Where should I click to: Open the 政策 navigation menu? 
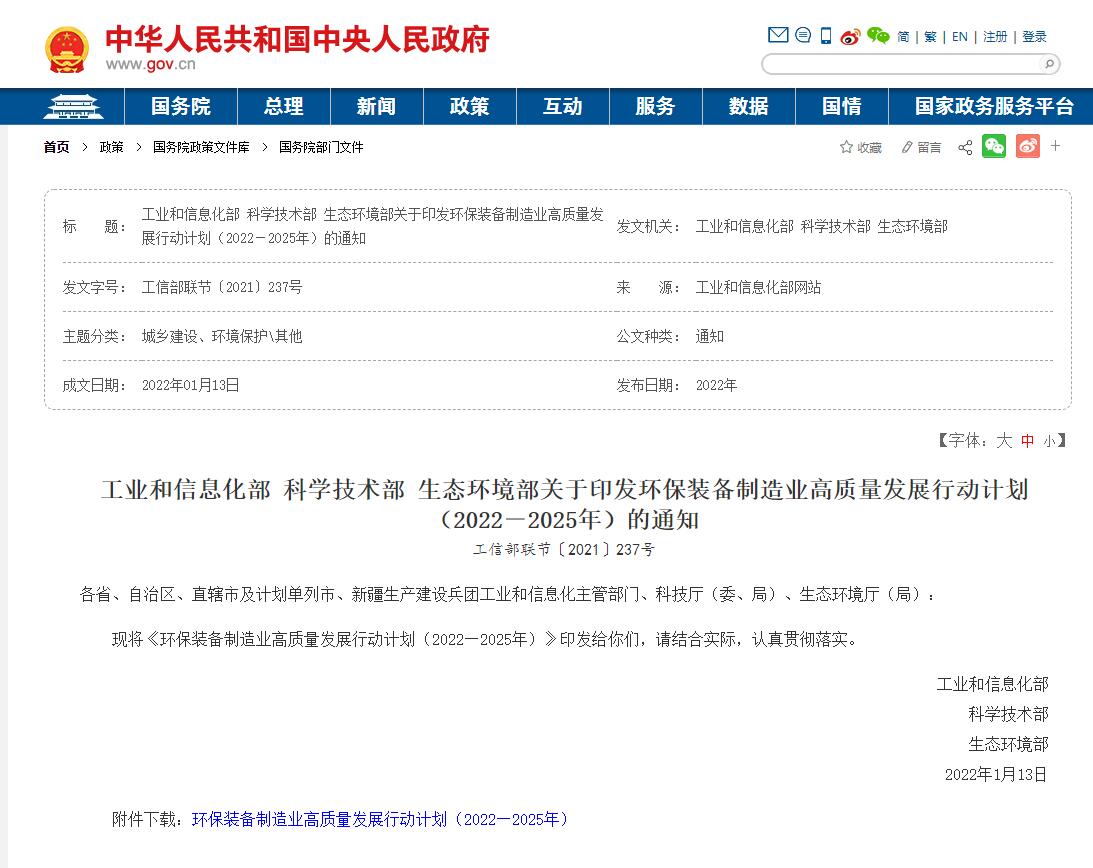coord(469,107)
